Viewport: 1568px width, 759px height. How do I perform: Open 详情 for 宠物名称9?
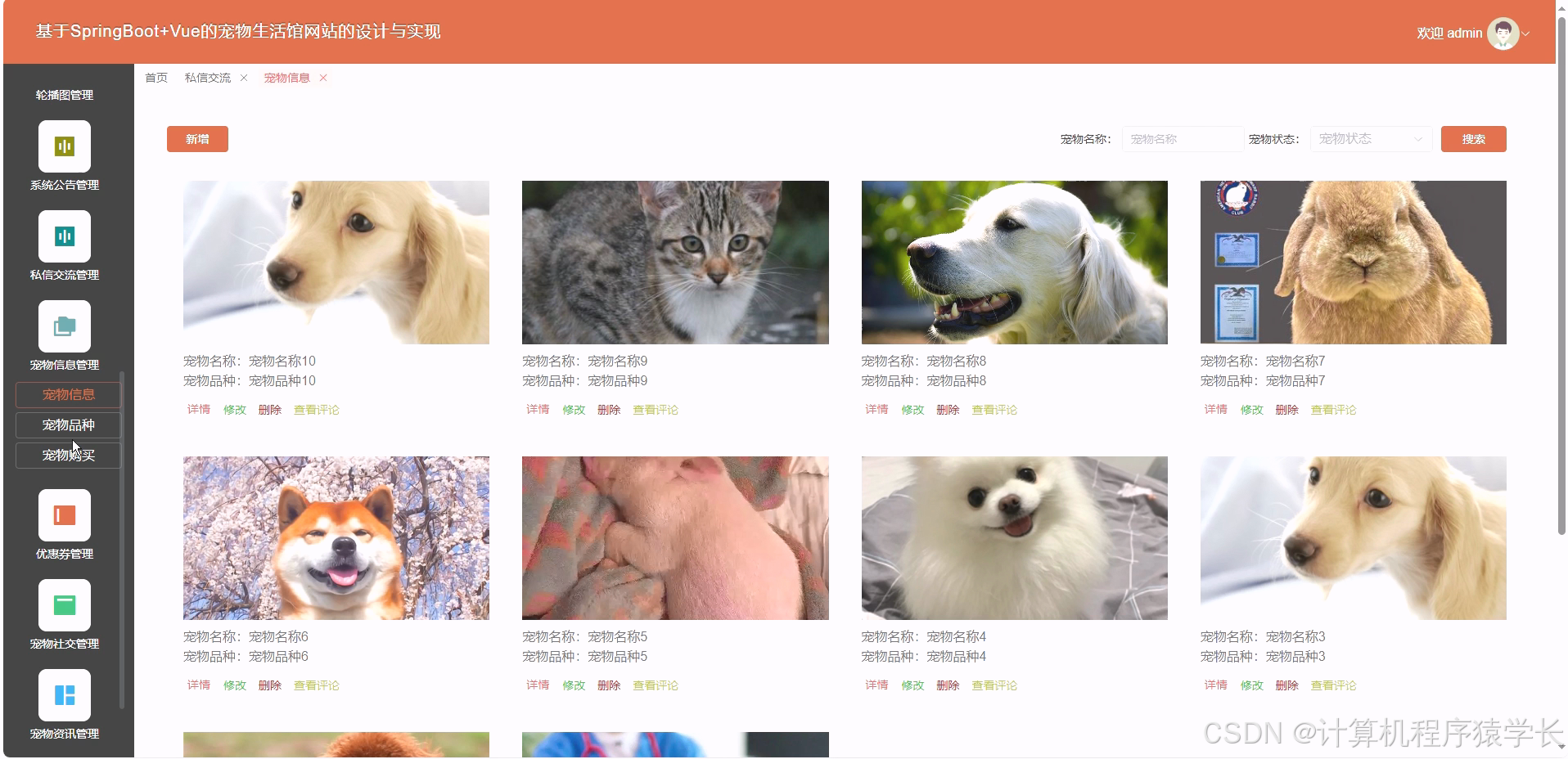[x=538, y=410]
